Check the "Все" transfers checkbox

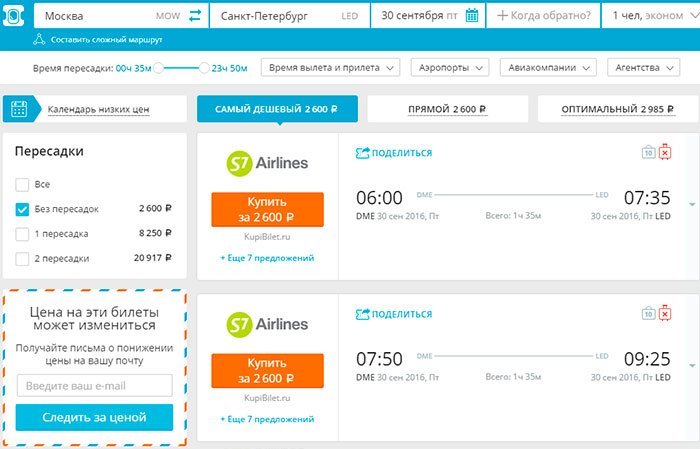(x=22, y=184)
